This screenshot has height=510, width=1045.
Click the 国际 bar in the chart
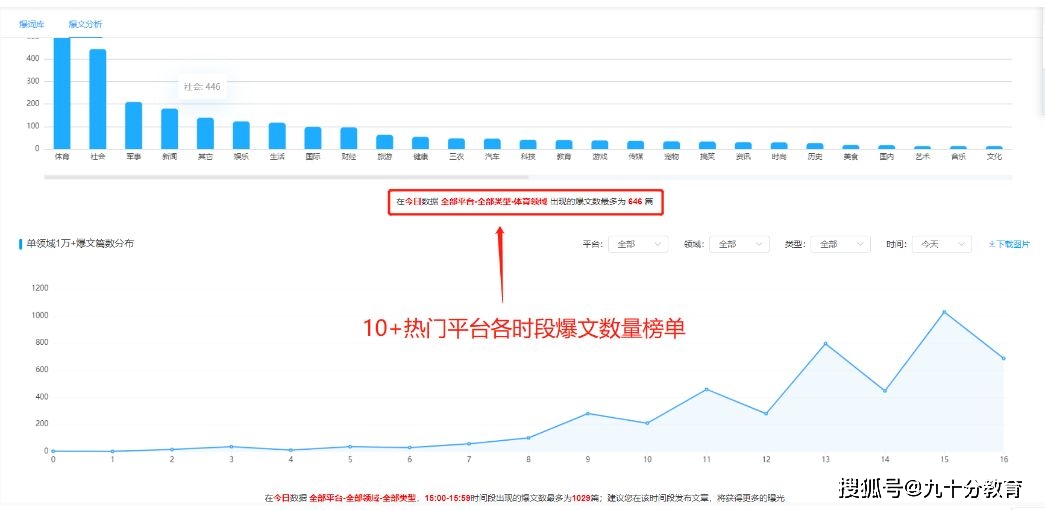click(313, 137)
